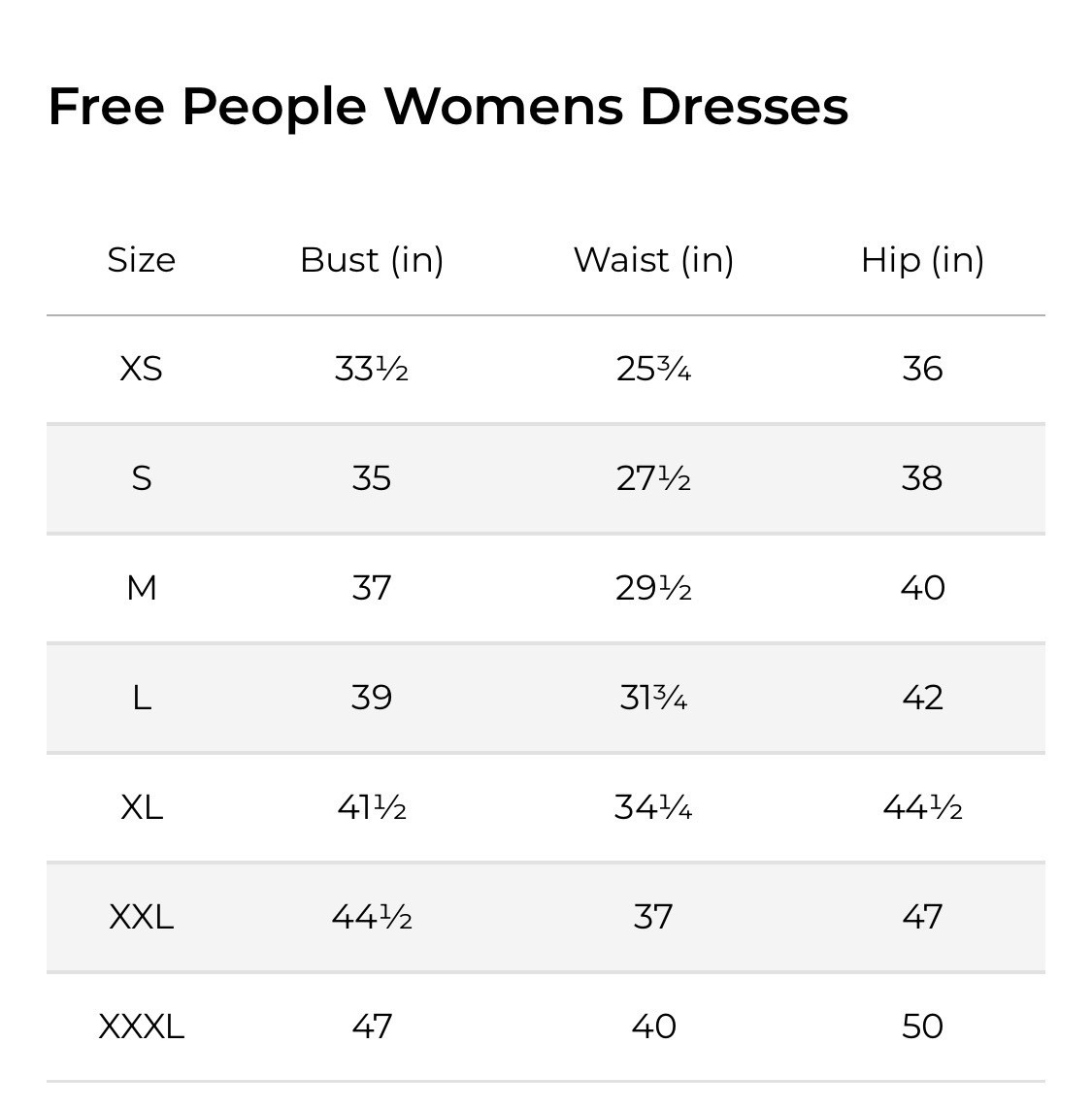Select the L bust value 39
Screen dimensions: 1092x1109
tap(372, 698)
